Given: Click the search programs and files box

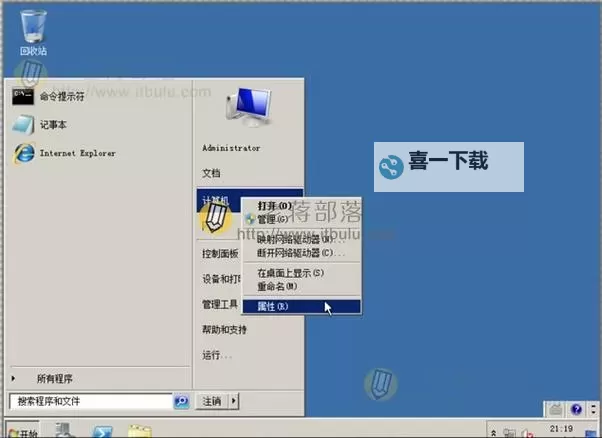Looking at the screenshot, I should [x=91, y=401].
